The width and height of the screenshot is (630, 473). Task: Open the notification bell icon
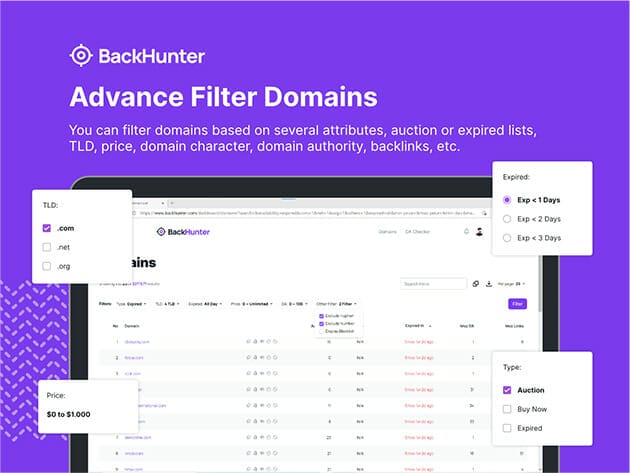pos(466,232)
